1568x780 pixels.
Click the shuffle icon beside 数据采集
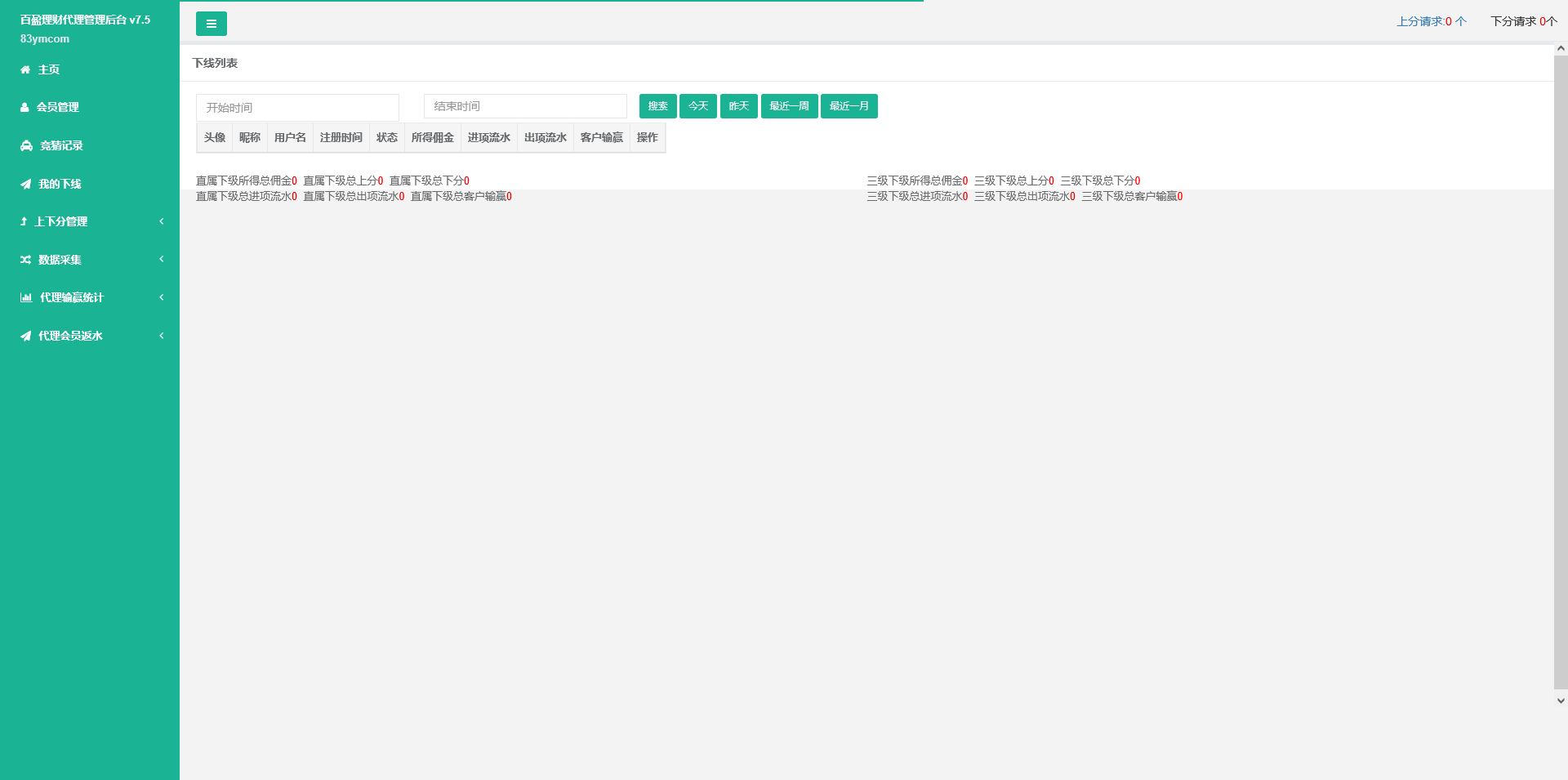(25, 260)
